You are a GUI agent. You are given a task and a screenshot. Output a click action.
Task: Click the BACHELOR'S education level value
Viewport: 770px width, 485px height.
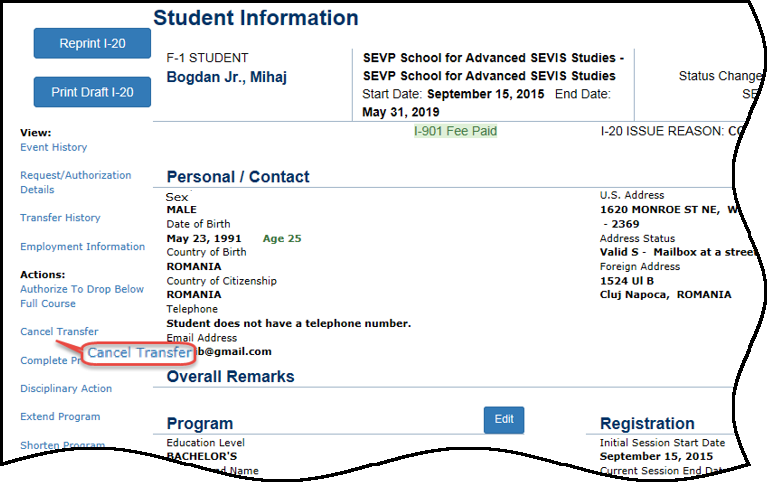[x=202, y=456]
